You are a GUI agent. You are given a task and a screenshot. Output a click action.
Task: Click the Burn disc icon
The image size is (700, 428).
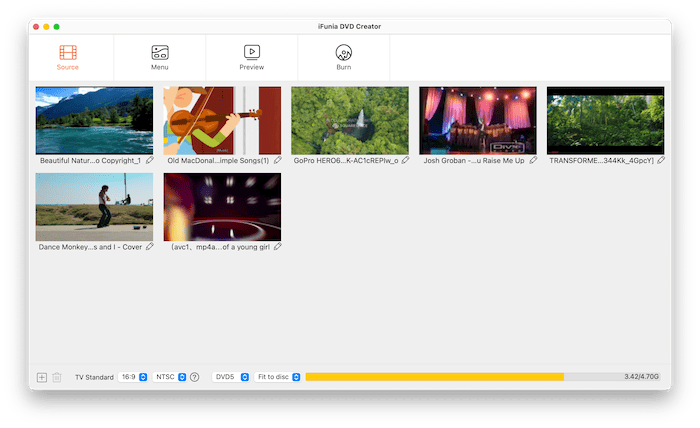pyautogui.click(x=344, y=52)
